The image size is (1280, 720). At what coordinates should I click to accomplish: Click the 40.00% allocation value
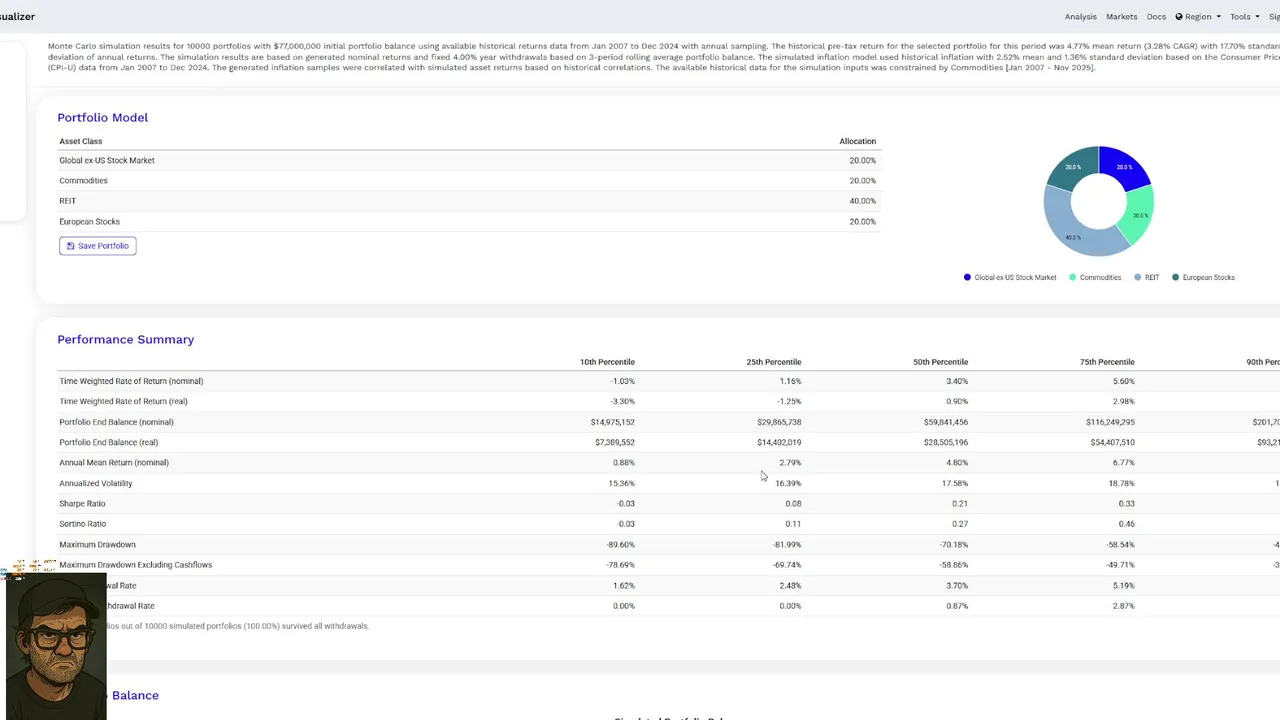coord(862,201)
